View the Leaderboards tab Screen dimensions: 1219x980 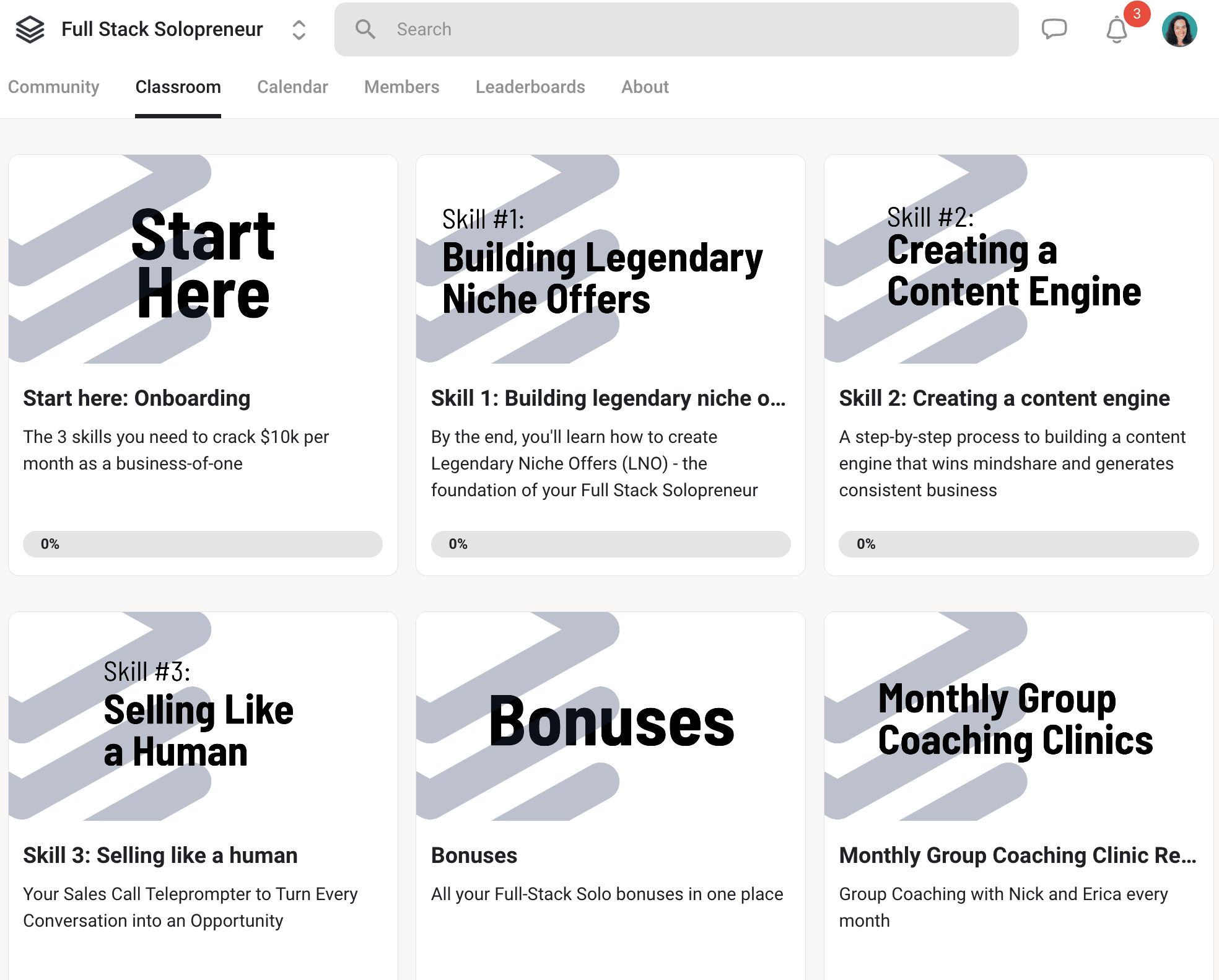(530, 87)
